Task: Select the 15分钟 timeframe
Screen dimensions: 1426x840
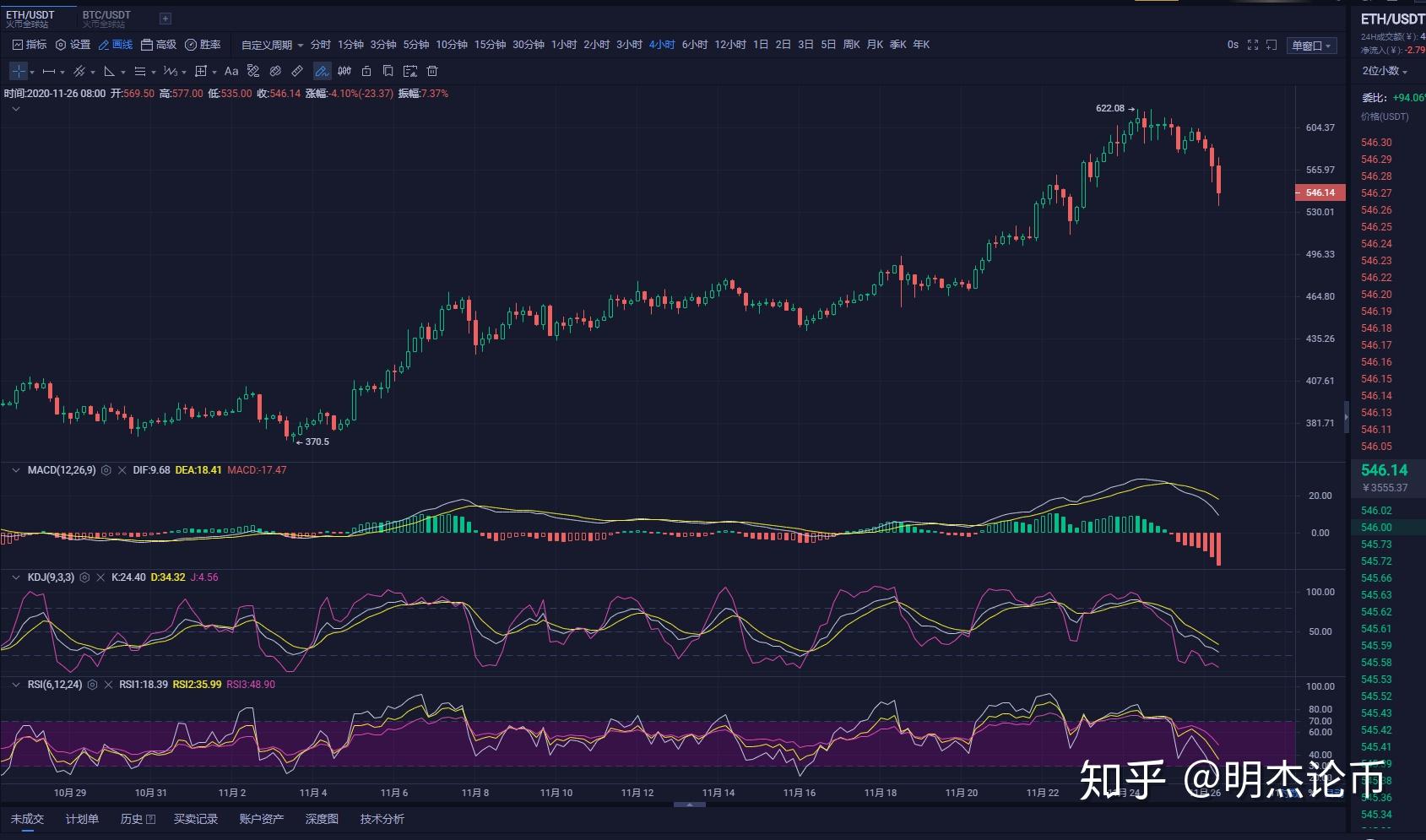Action: coord(490,45)
